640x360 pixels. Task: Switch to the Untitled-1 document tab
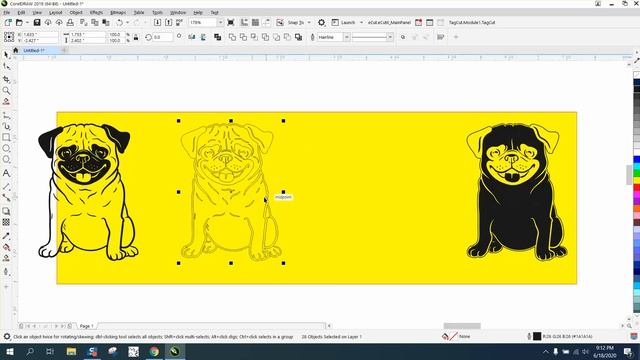pos(33,50)
